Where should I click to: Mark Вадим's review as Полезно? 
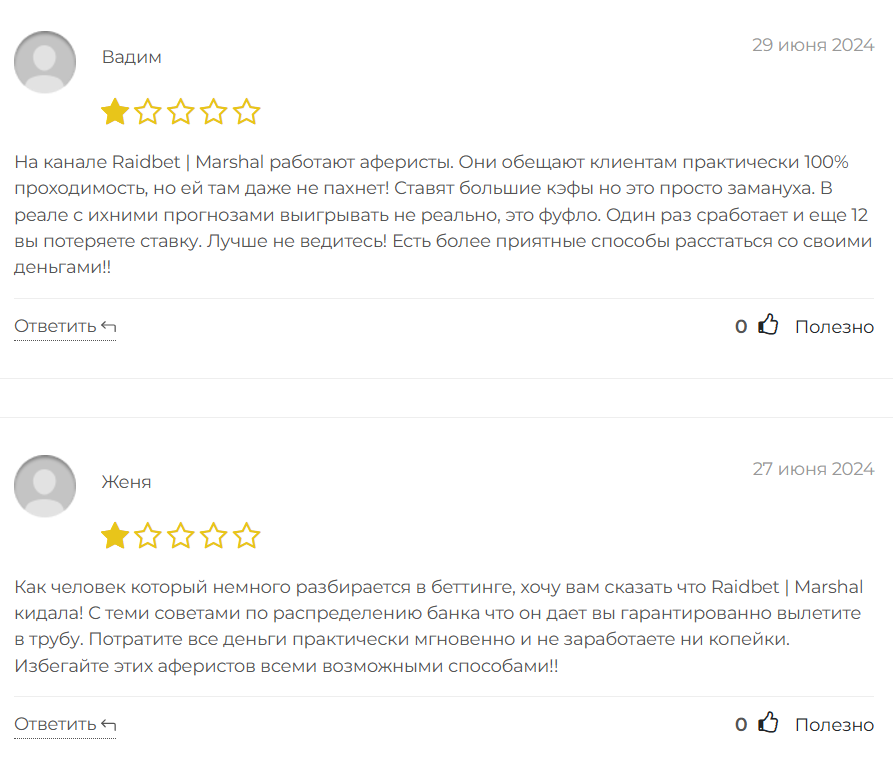(834, 327)
